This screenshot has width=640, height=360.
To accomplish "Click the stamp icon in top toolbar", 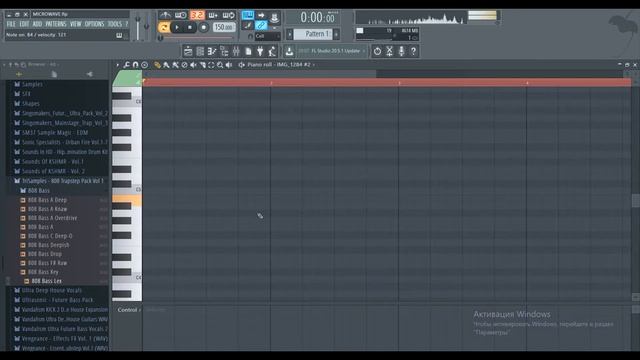I will coord(275,17).
